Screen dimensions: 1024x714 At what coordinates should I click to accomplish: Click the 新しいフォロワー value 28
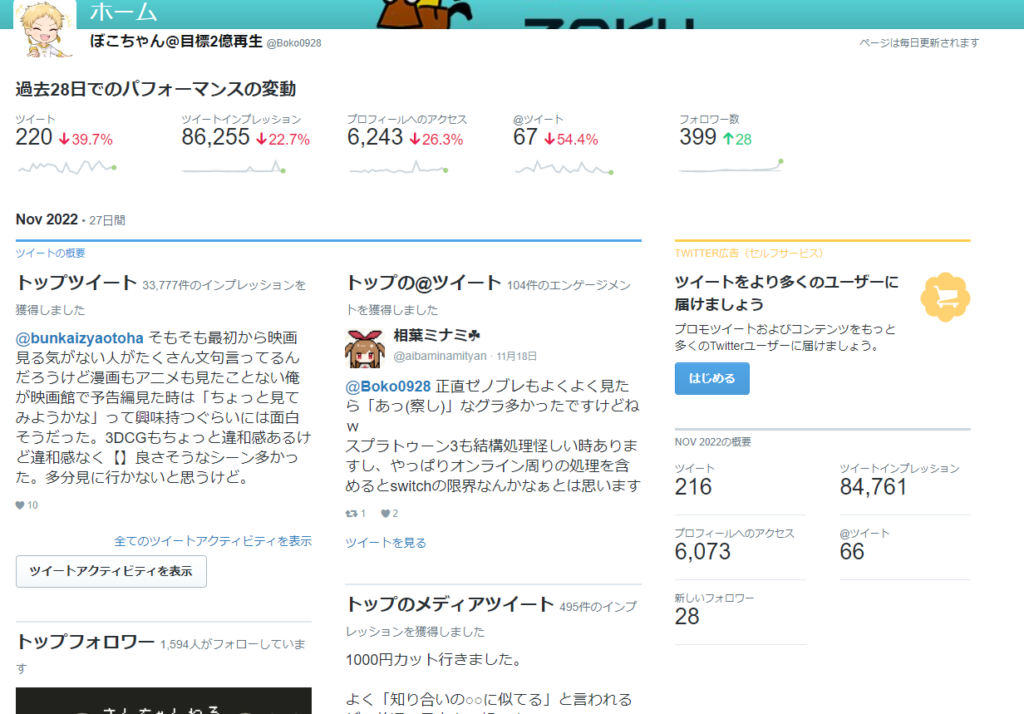(x=687, y=617)
